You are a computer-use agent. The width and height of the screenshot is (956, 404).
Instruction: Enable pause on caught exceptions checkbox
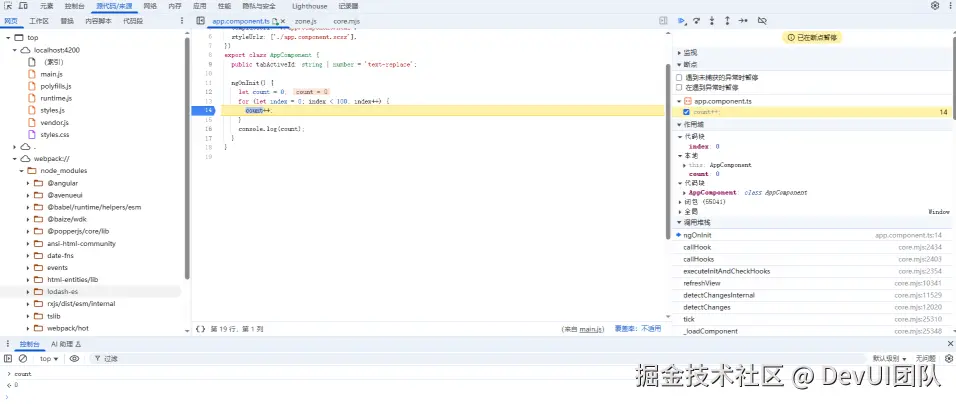point(679,88)
